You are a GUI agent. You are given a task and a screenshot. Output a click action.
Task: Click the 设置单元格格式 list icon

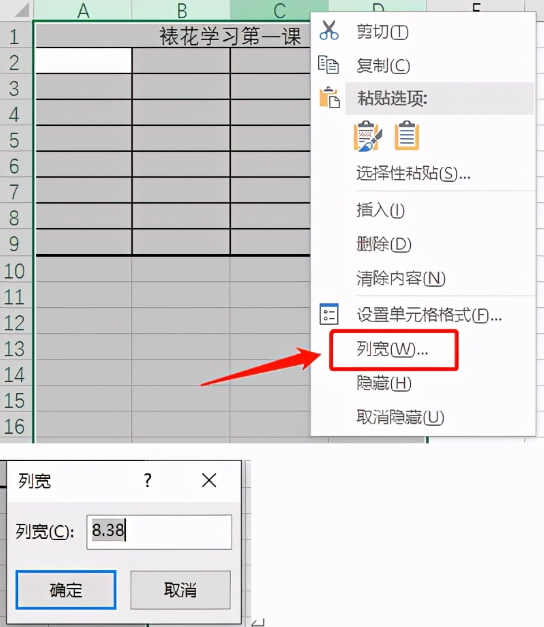point(329,314)
